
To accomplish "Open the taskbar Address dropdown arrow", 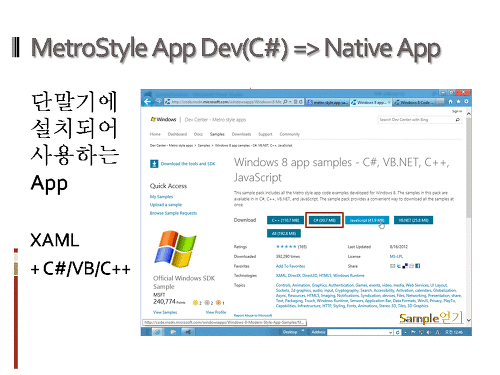I will [391, 332].
